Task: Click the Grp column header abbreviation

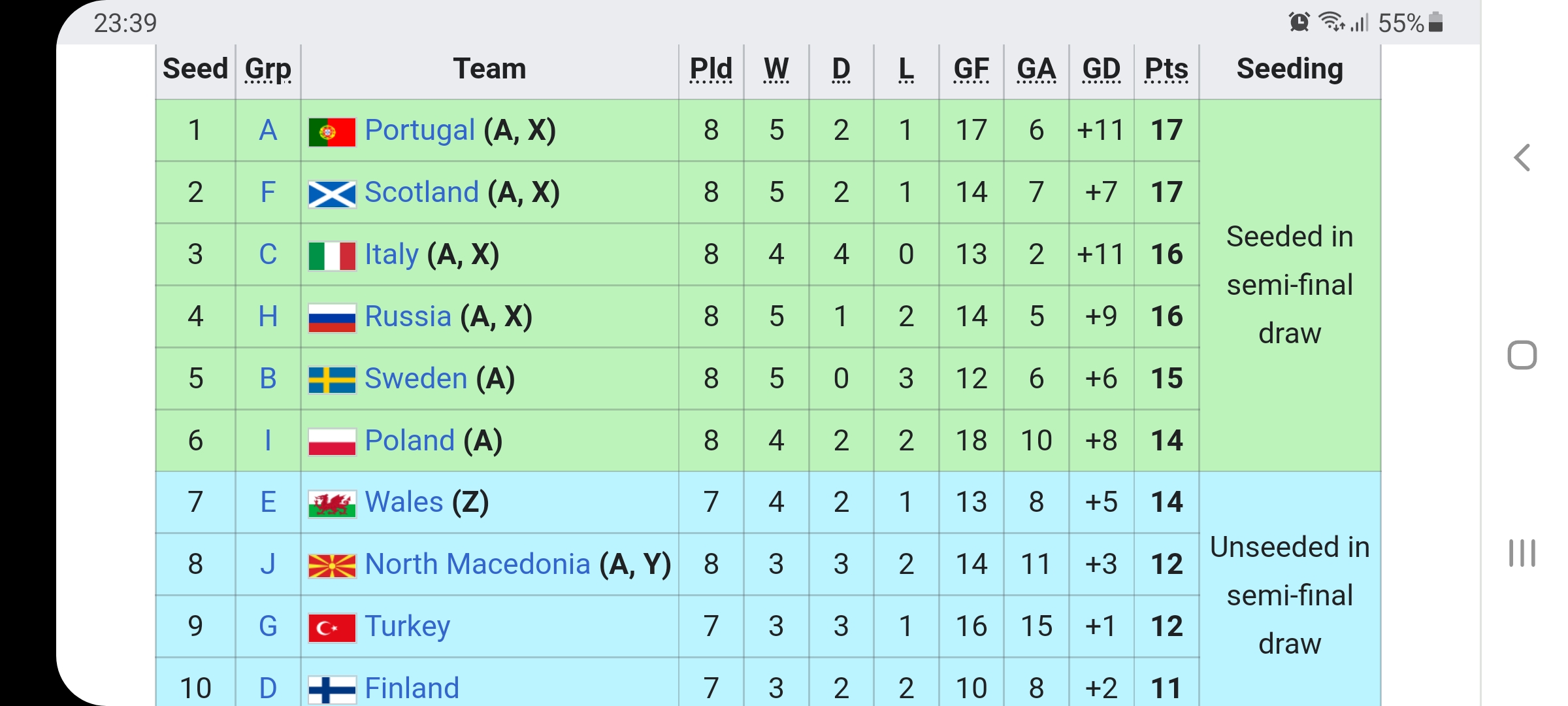Action: pyautogui.click(x=268, y=70)
